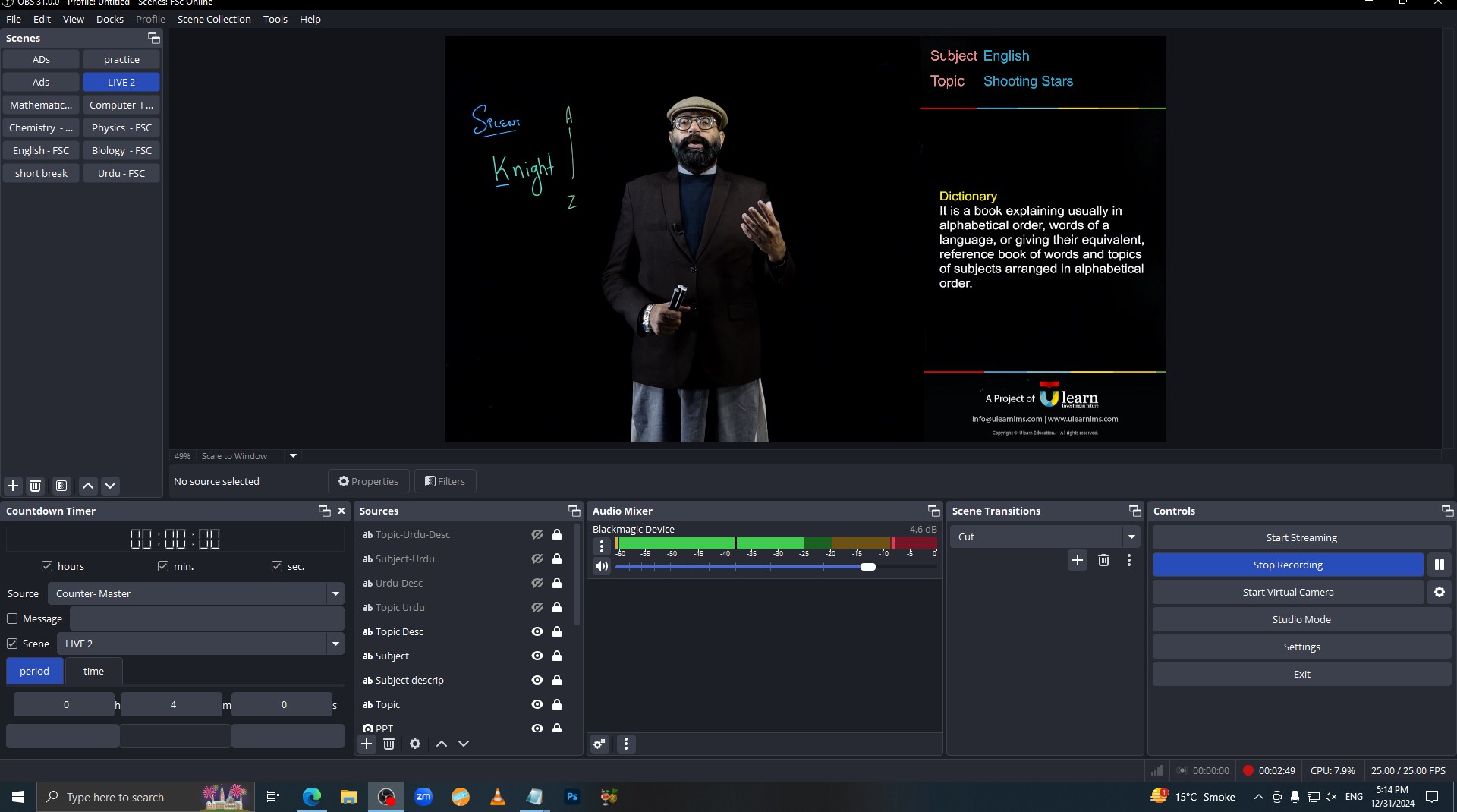Open Photoshop from the Windows taskbar
Viewport: 1457px width, 812px height.
572,797
